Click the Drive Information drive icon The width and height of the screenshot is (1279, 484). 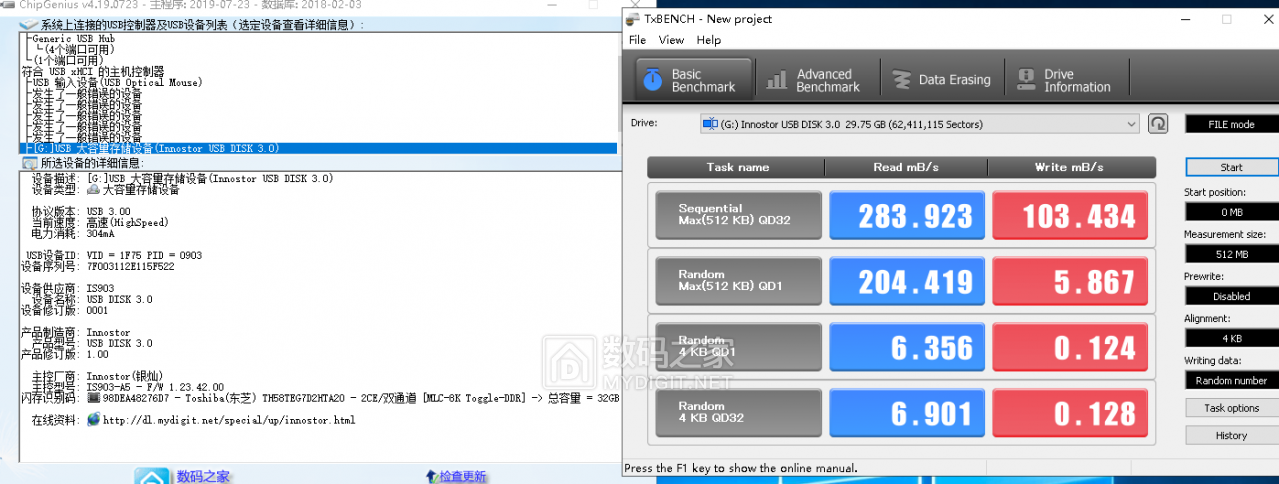point(1025,80)
